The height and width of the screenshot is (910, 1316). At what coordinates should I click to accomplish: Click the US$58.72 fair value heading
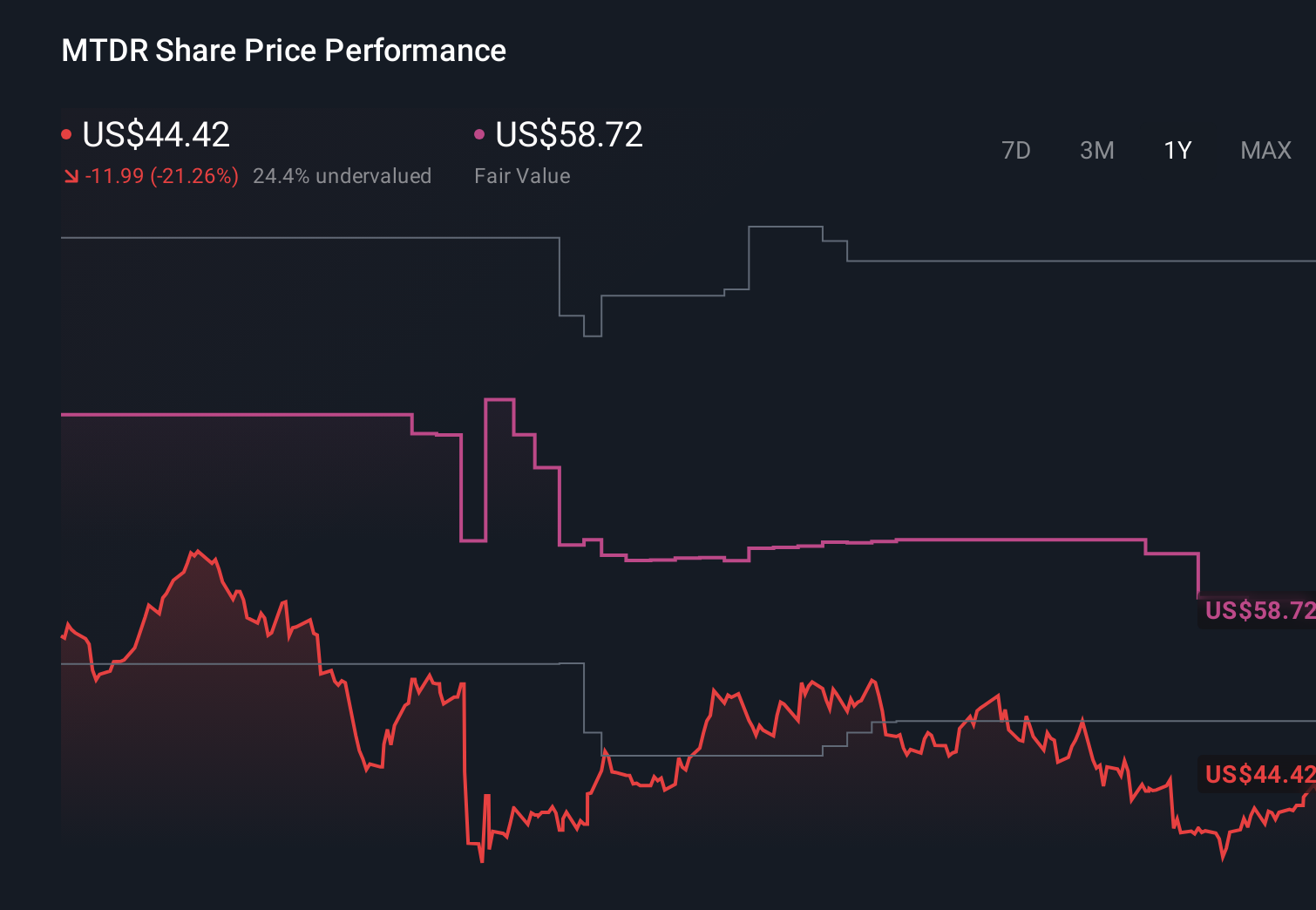click(569, 134)
